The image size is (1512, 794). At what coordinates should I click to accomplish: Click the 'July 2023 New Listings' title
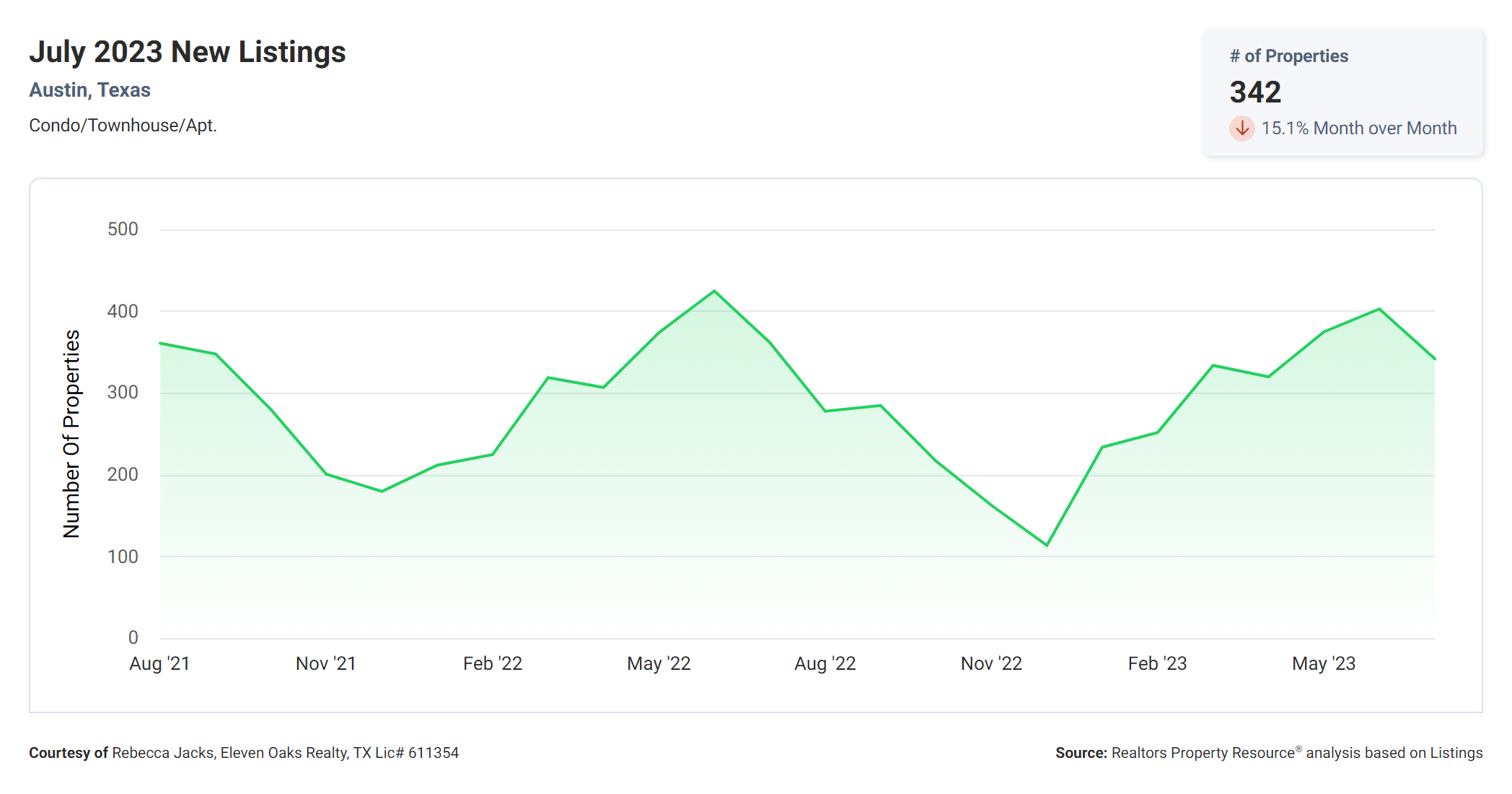188,52
